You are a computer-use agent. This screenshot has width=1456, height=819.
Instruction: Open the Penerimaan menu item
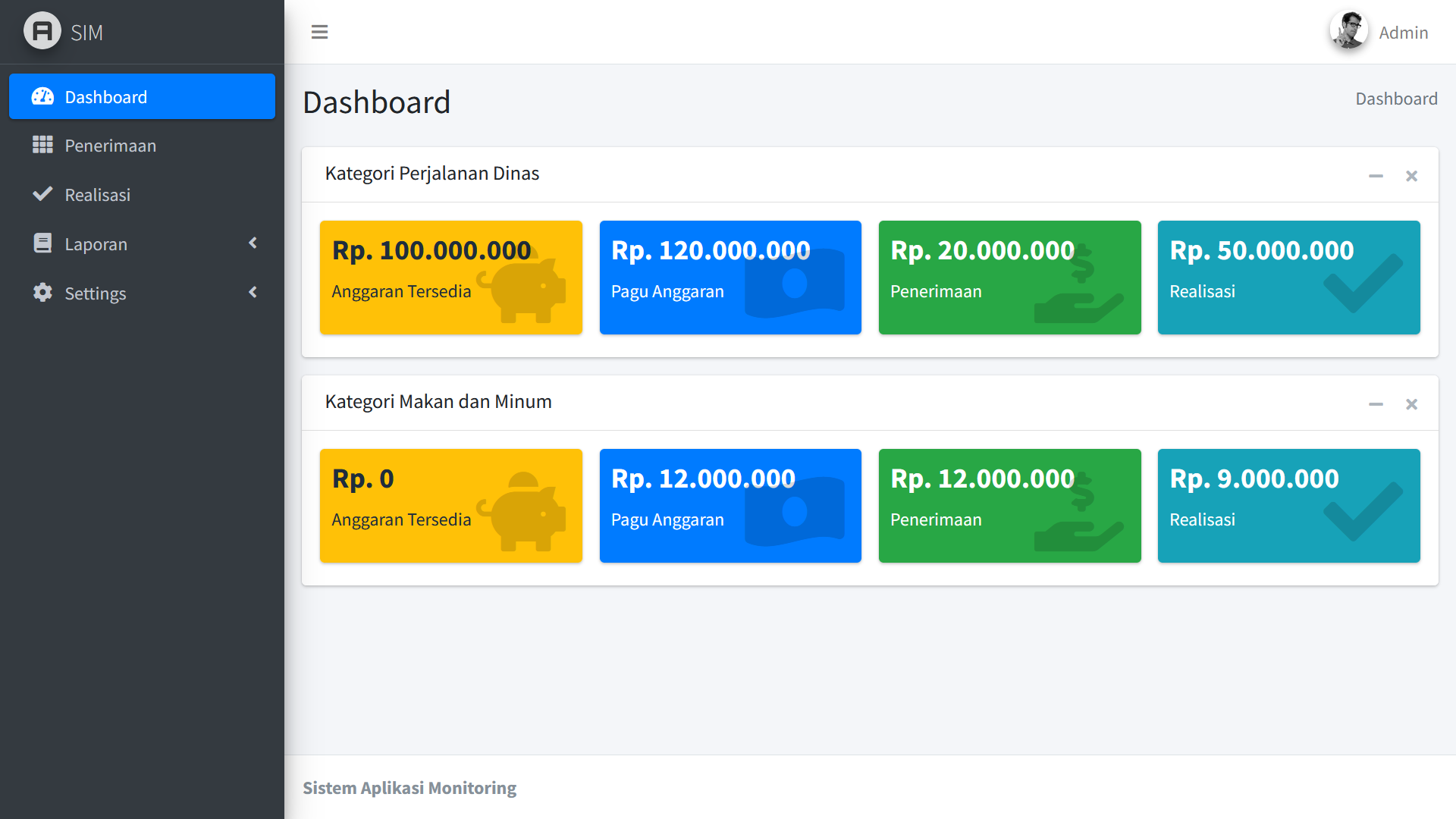[111, 146]
